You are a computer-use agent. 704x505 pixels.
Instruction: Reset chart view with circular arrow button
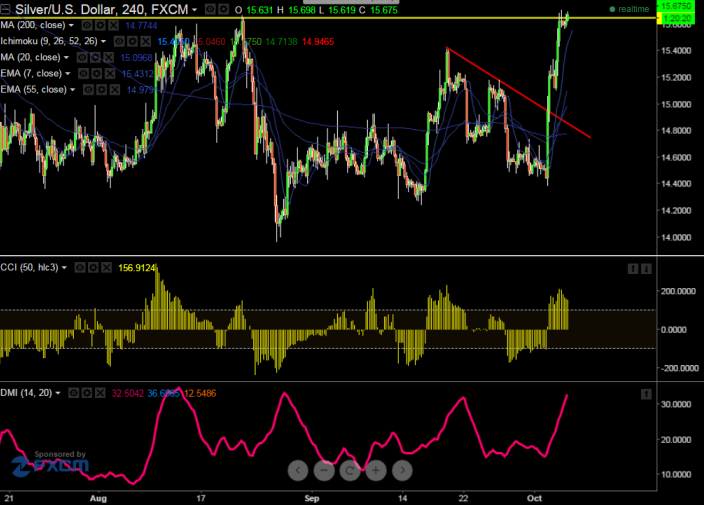pos(350,470)
